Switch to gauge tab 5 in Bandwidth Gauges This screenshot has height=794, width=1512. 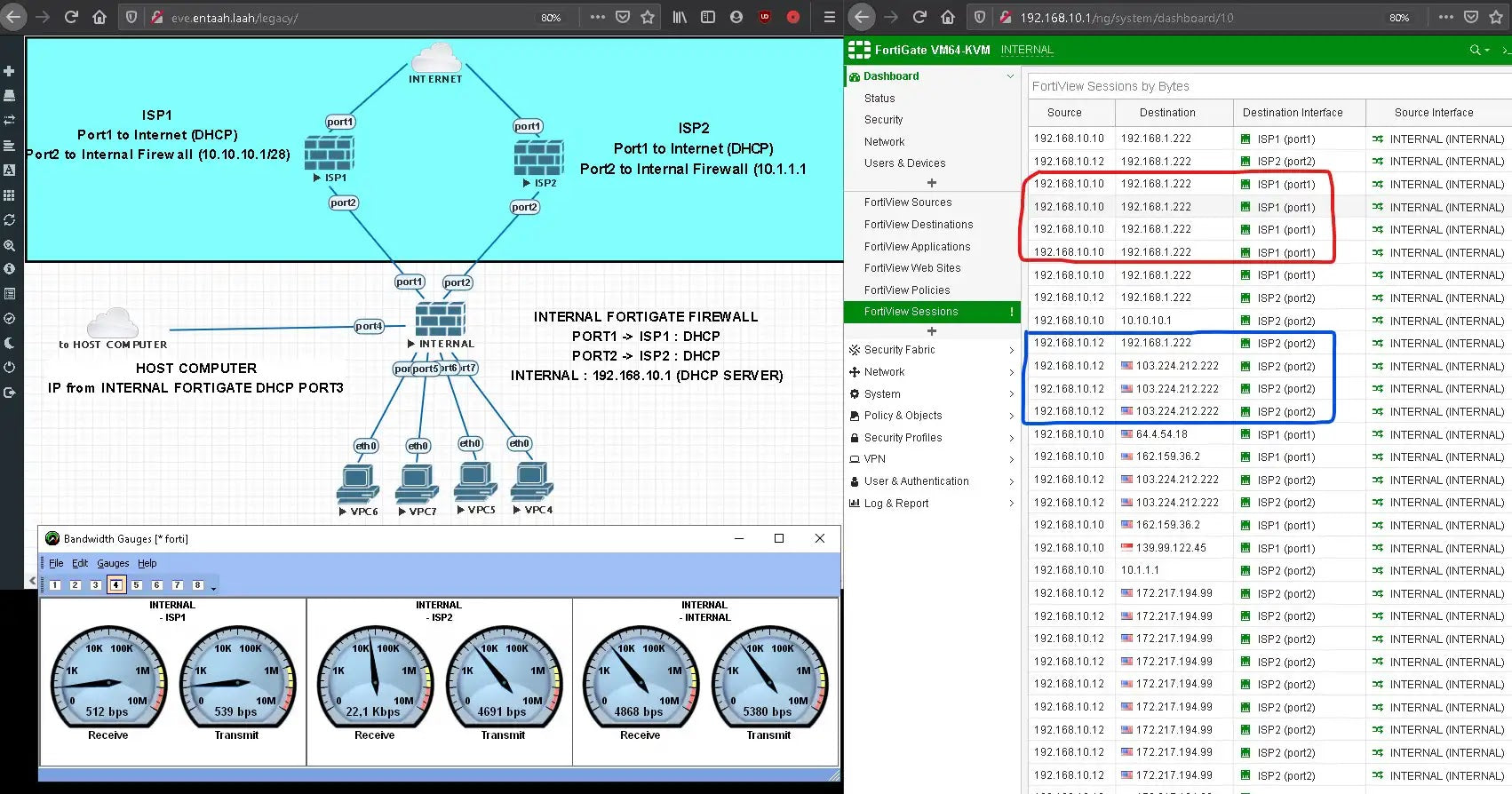[137, 584]
